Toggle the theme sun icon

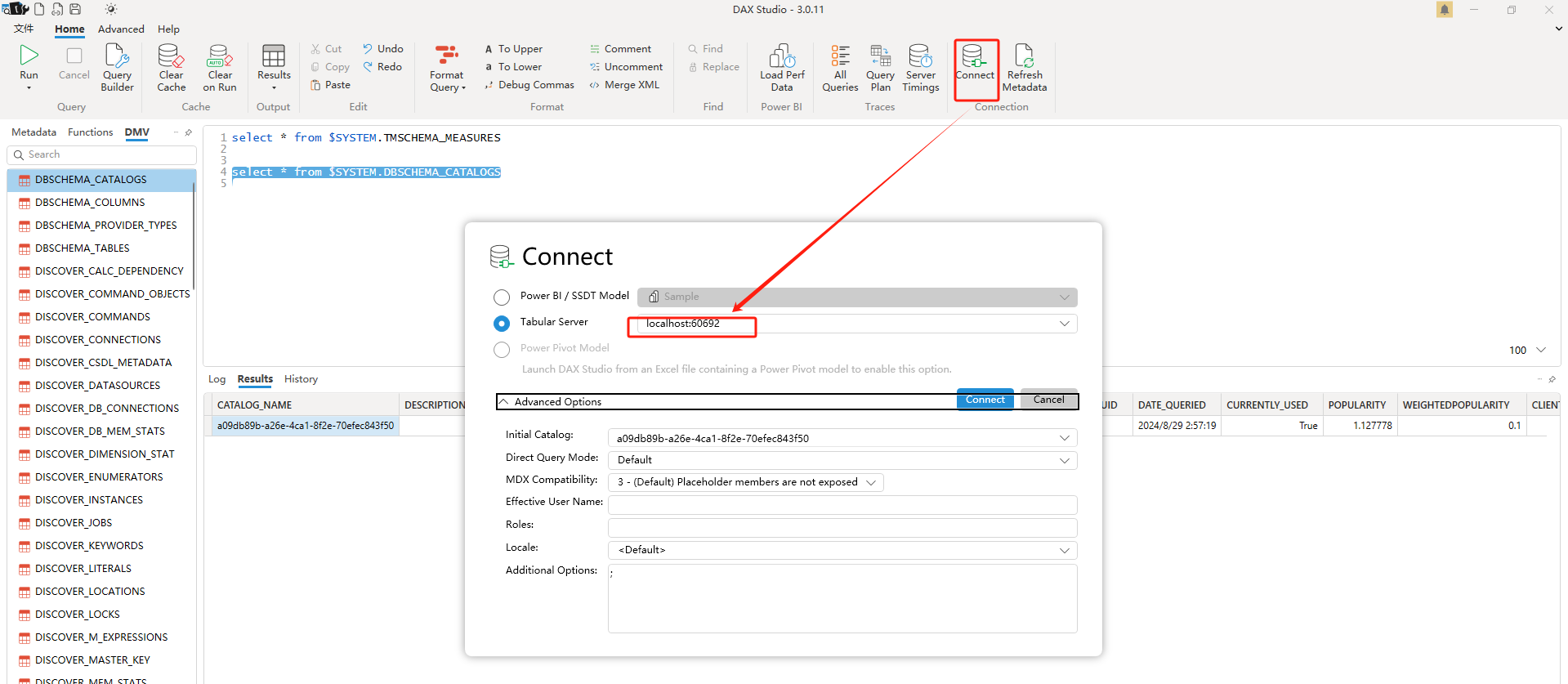coord(111,9)
